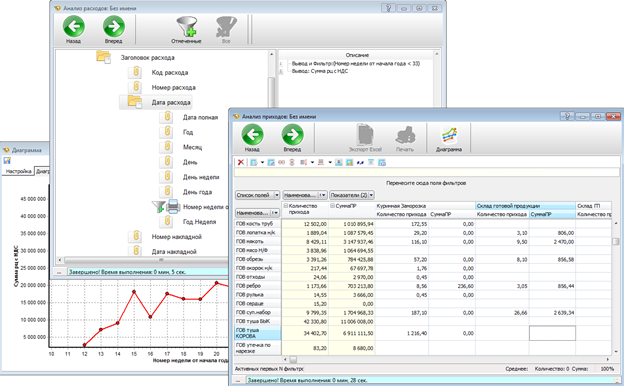The height and width of the screenshot is (386, 624).
Task: Click Вперед arrow in Анализ расходов window
Action: [114, 29]
